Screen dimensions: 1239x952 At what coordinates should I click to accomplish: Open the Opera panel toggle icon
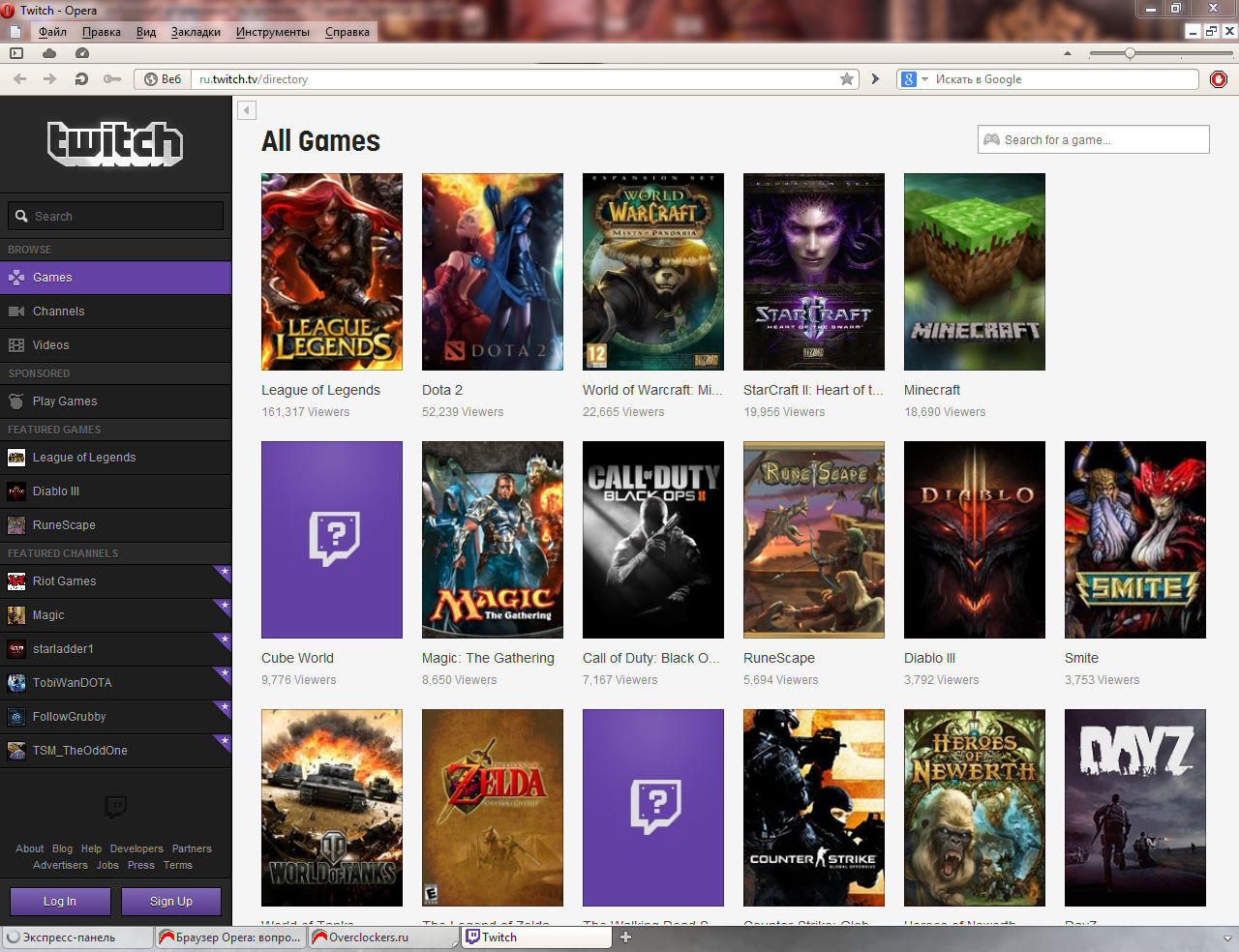(16, 53)
